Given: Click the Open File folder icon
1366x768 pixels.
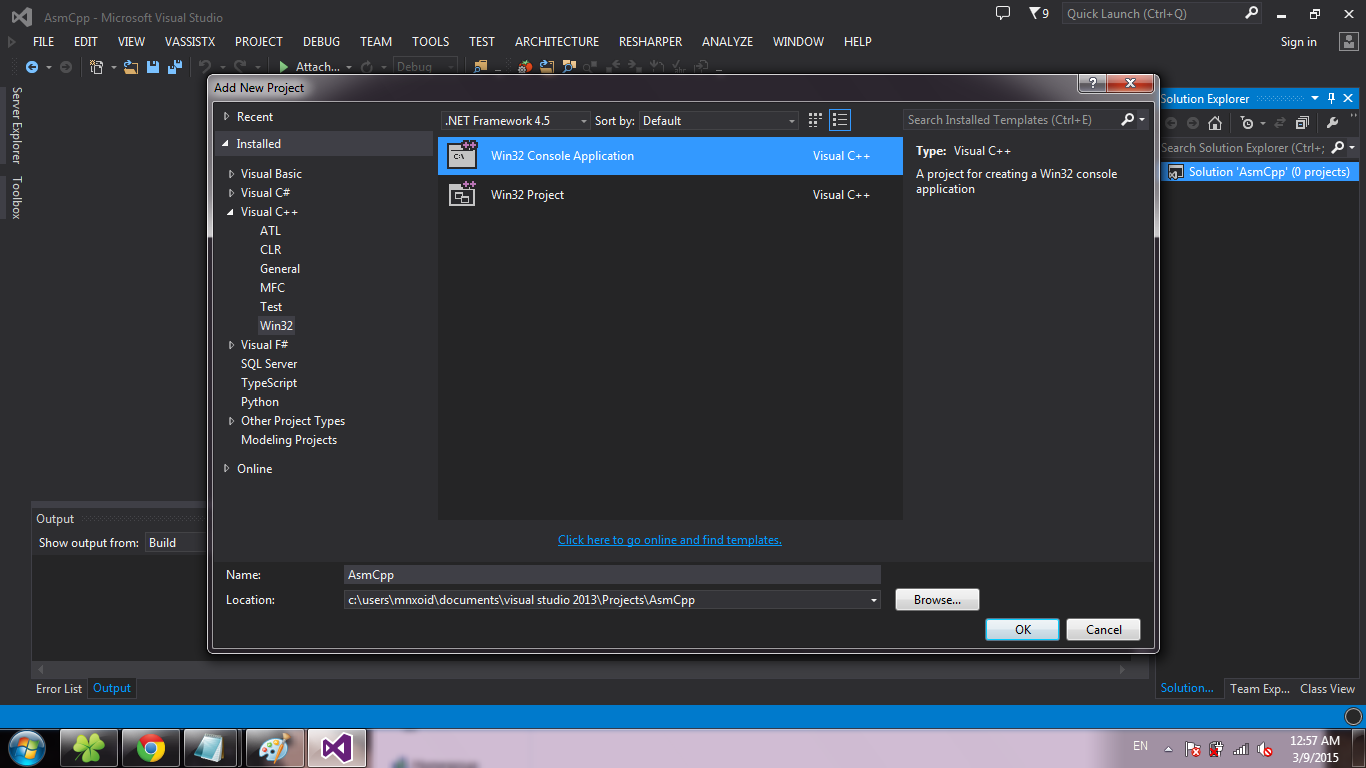Looking at the screenshot, I should pyautogui.click(x=132, y=67).
